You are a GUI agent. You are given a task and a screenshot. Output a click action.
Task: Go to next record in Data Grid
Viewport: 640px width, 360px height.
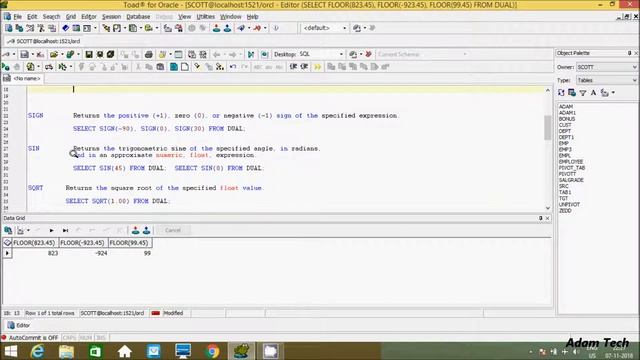point(51,231)
